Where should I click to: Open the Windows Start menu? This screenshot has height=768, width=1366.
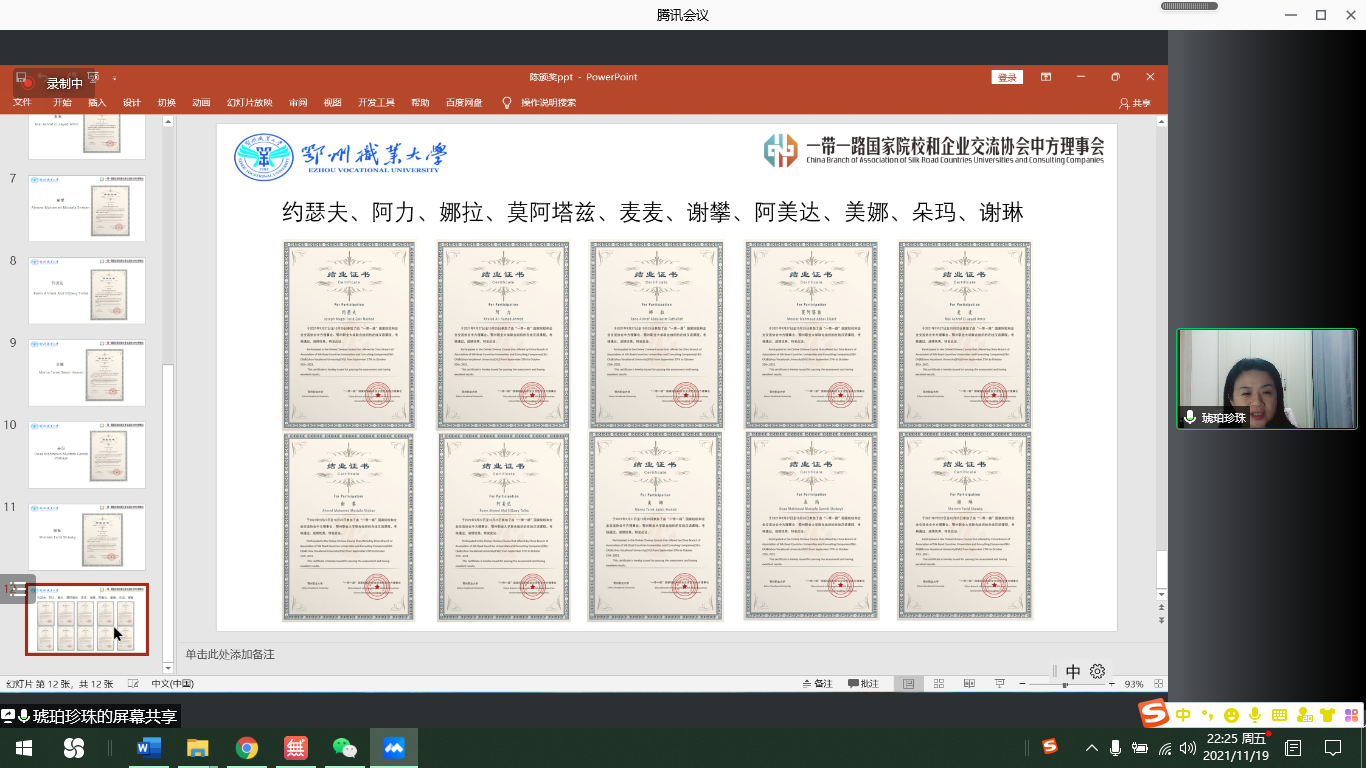(x=23, y=748)
